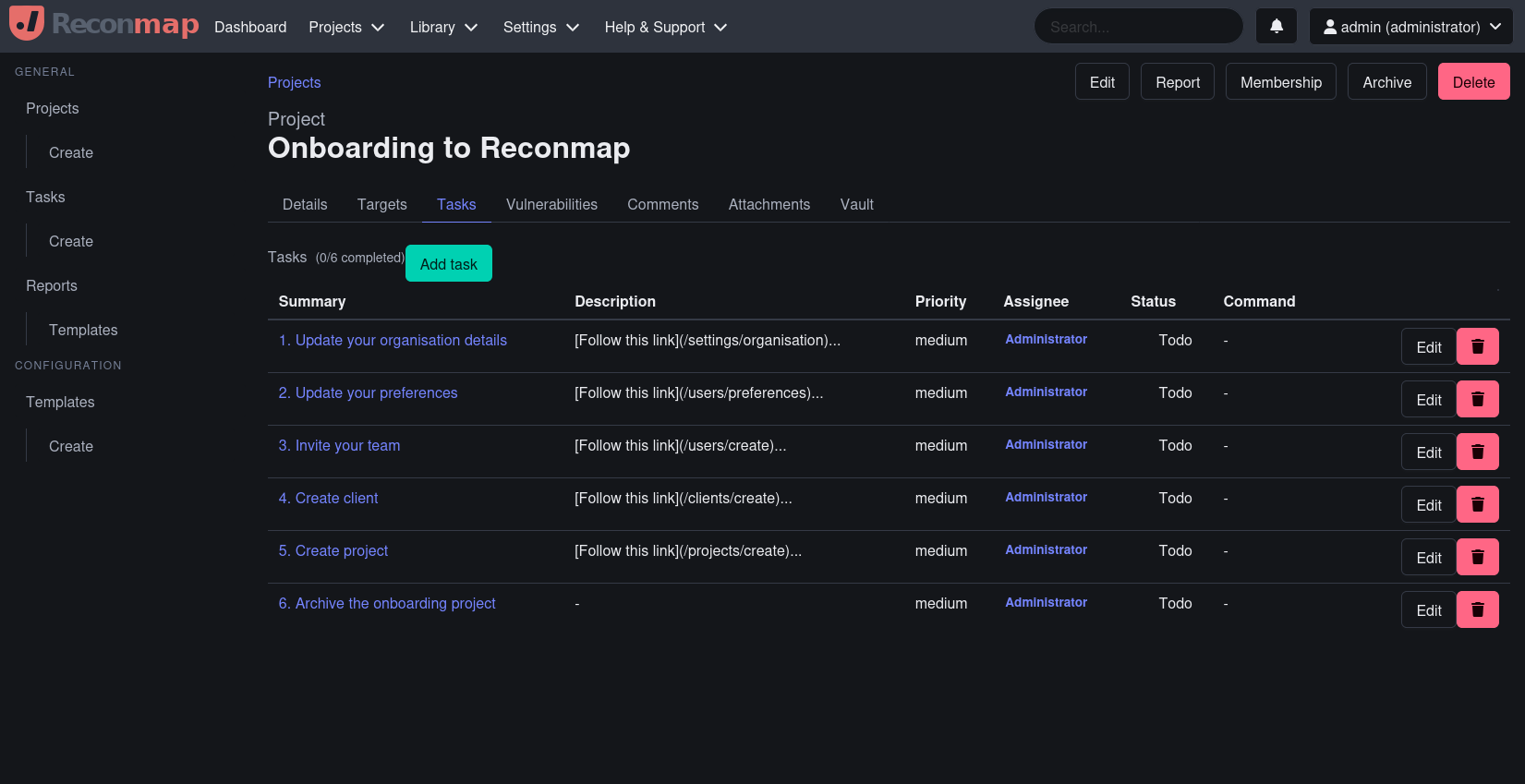Screen dimensions: 1525x784
Task: Open Projects in the sidebar
Action: (53, 108)
